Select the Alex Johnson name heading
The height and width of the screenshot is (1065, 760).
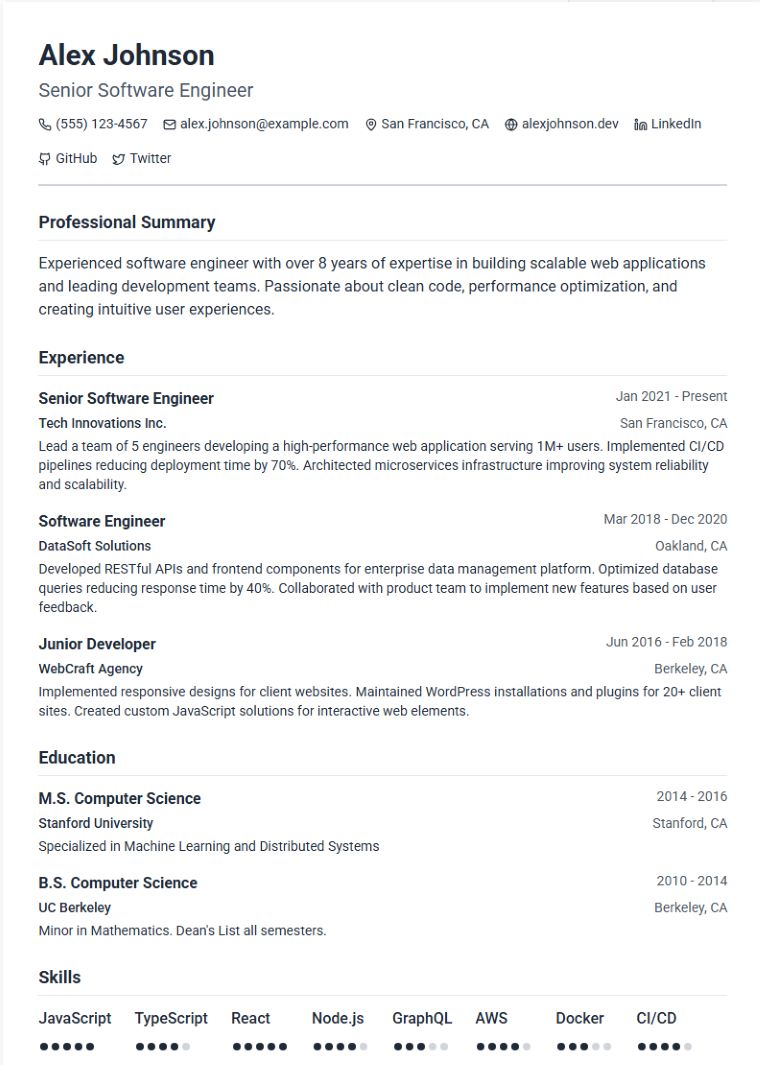pyautogui.click(x=126, y=55)
